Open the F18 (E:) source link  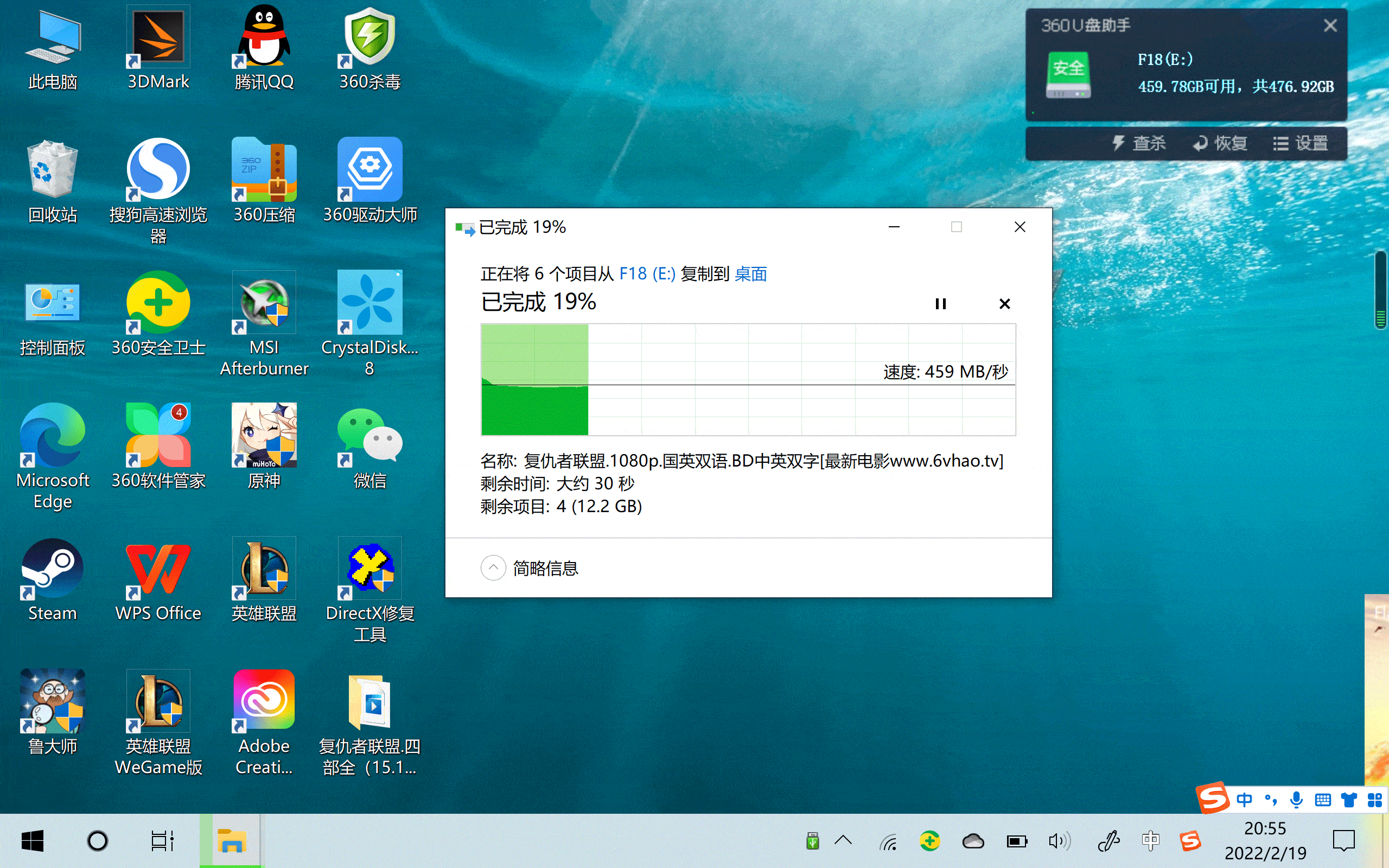pyautogui.click(x=647, y=274)
